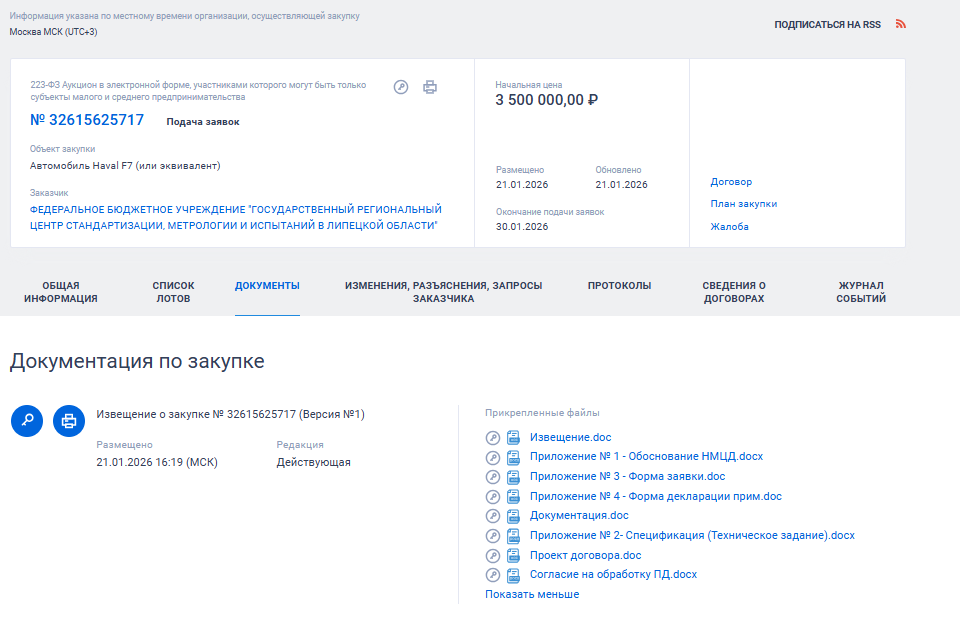
Task: Click Документация по закупке heading
Action: pyautogui.click(x=137, y=361)
